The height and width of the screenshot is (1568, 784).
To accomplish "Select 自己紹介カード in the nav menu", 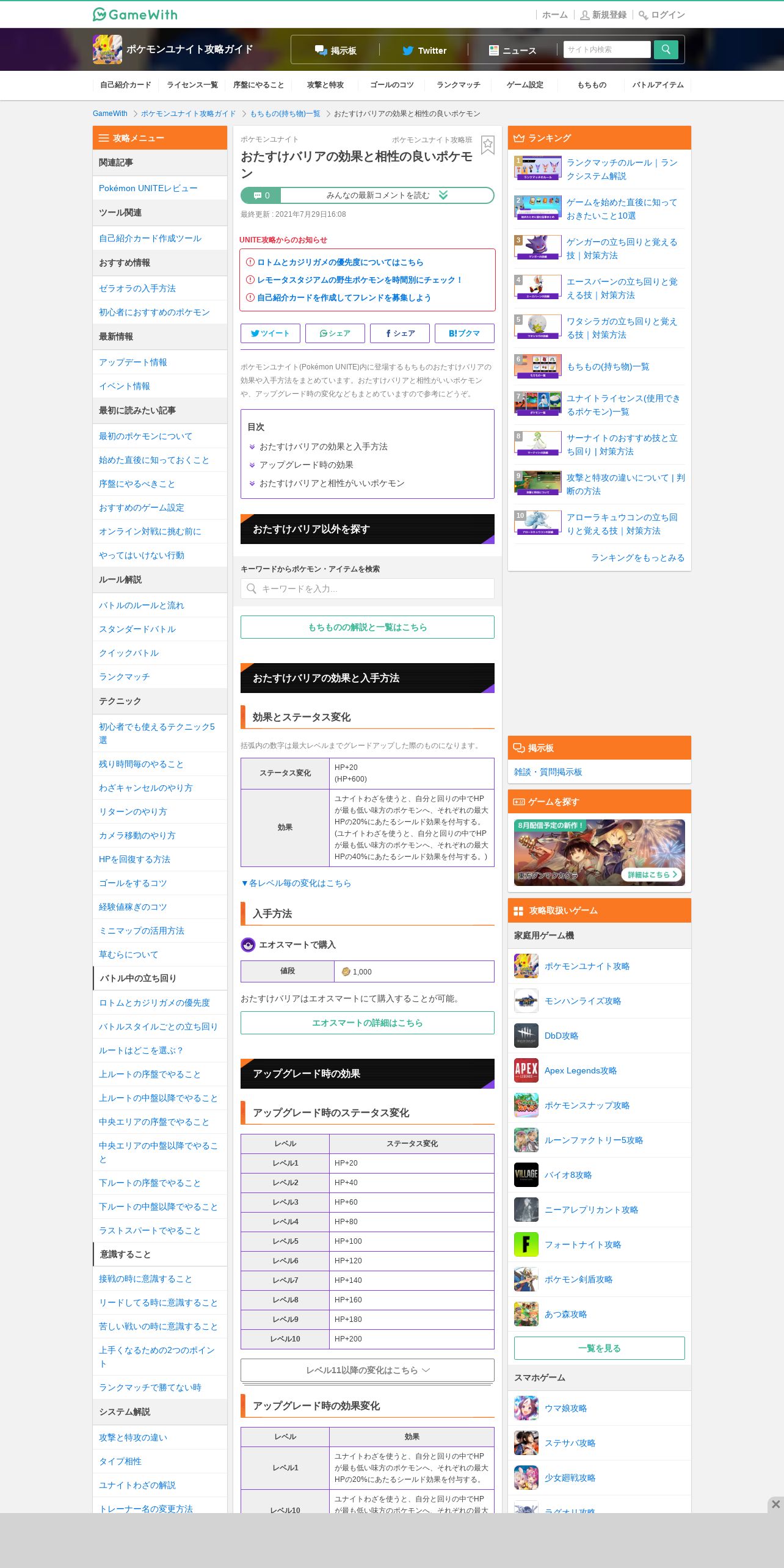I will pos(126,85).
